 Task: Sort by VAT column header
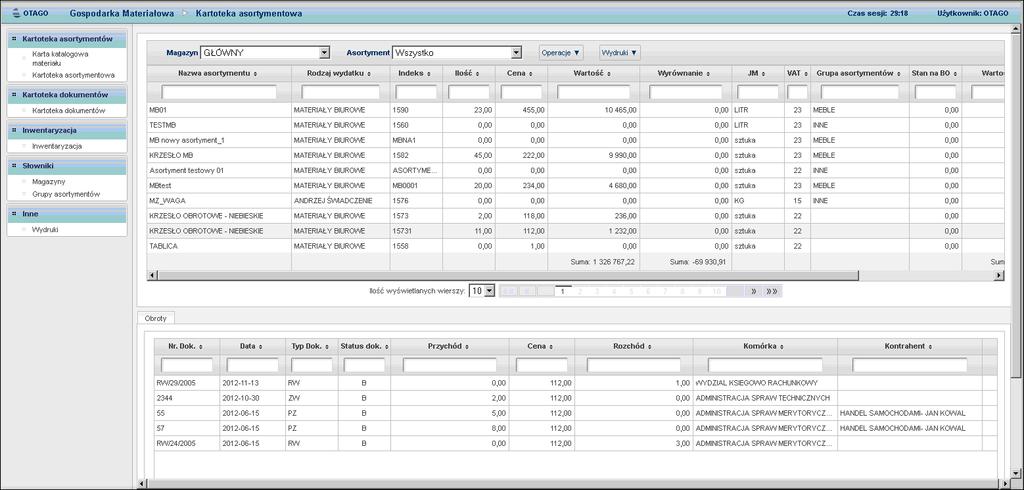click(797, 73)
